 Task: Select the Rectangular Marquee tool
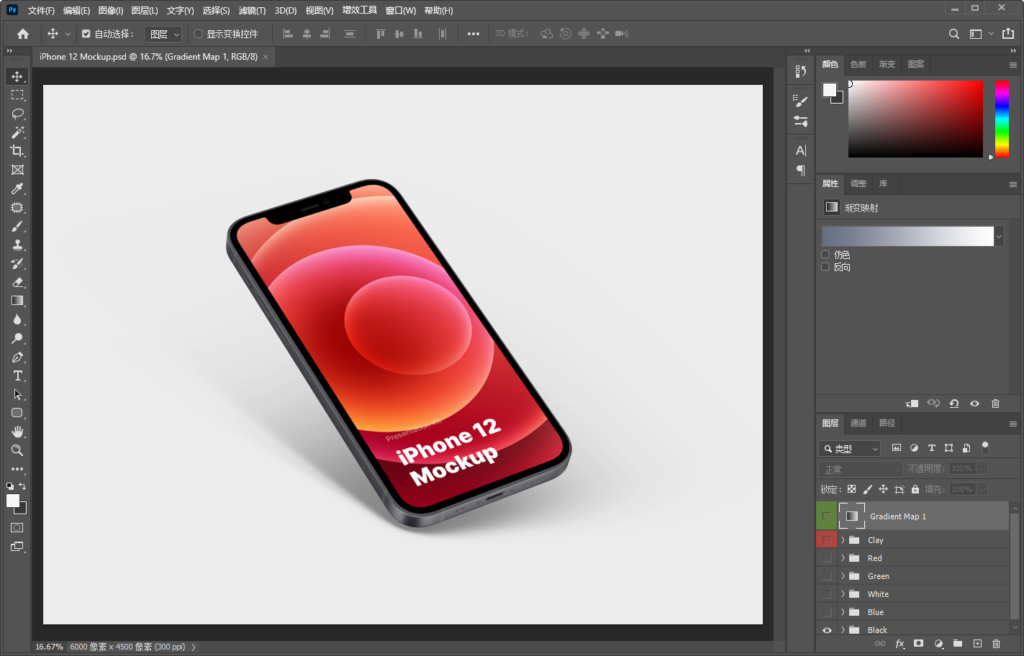[17, 95]
